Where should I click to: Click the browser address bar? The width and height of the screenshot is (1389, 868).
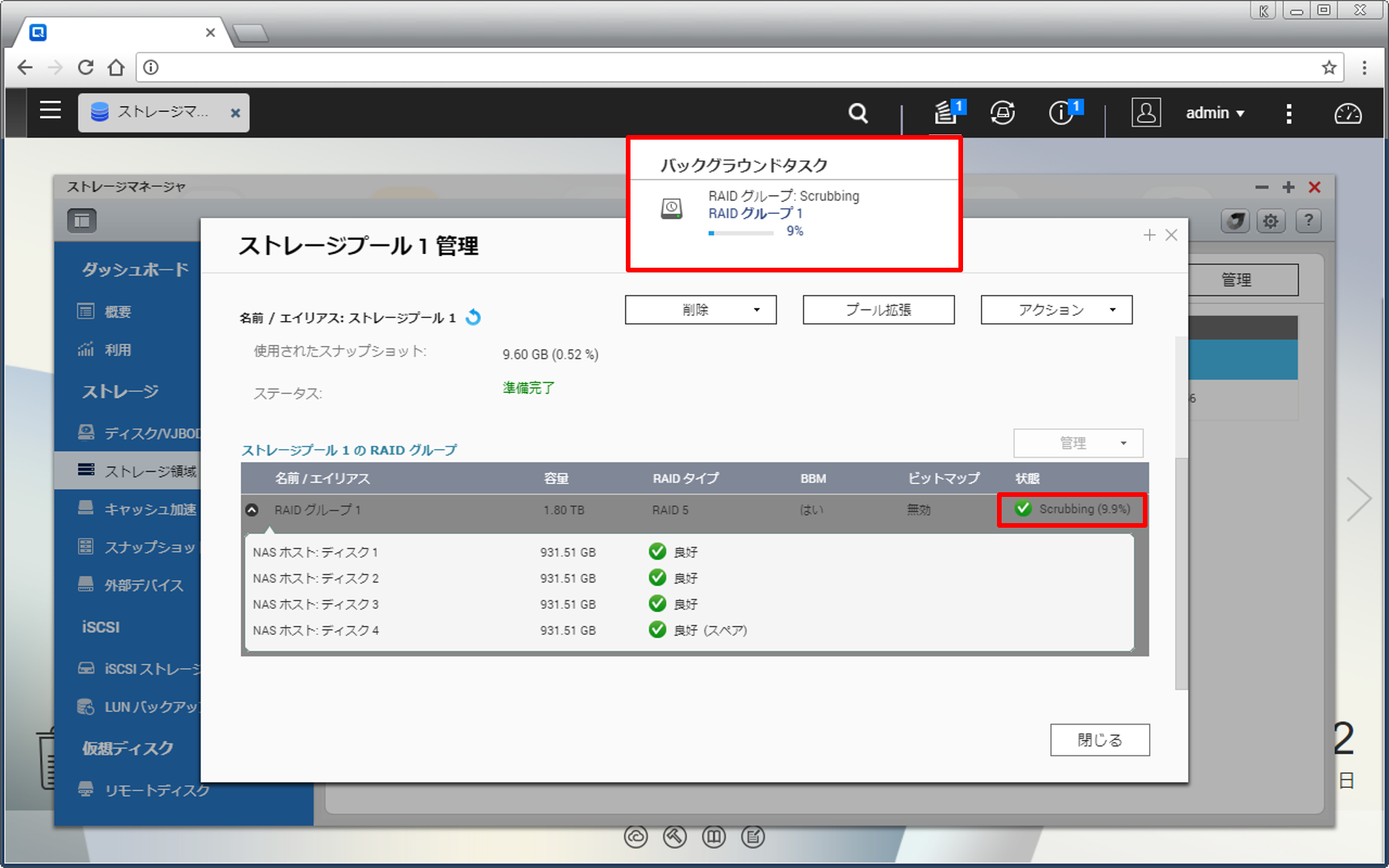point(733,68)
